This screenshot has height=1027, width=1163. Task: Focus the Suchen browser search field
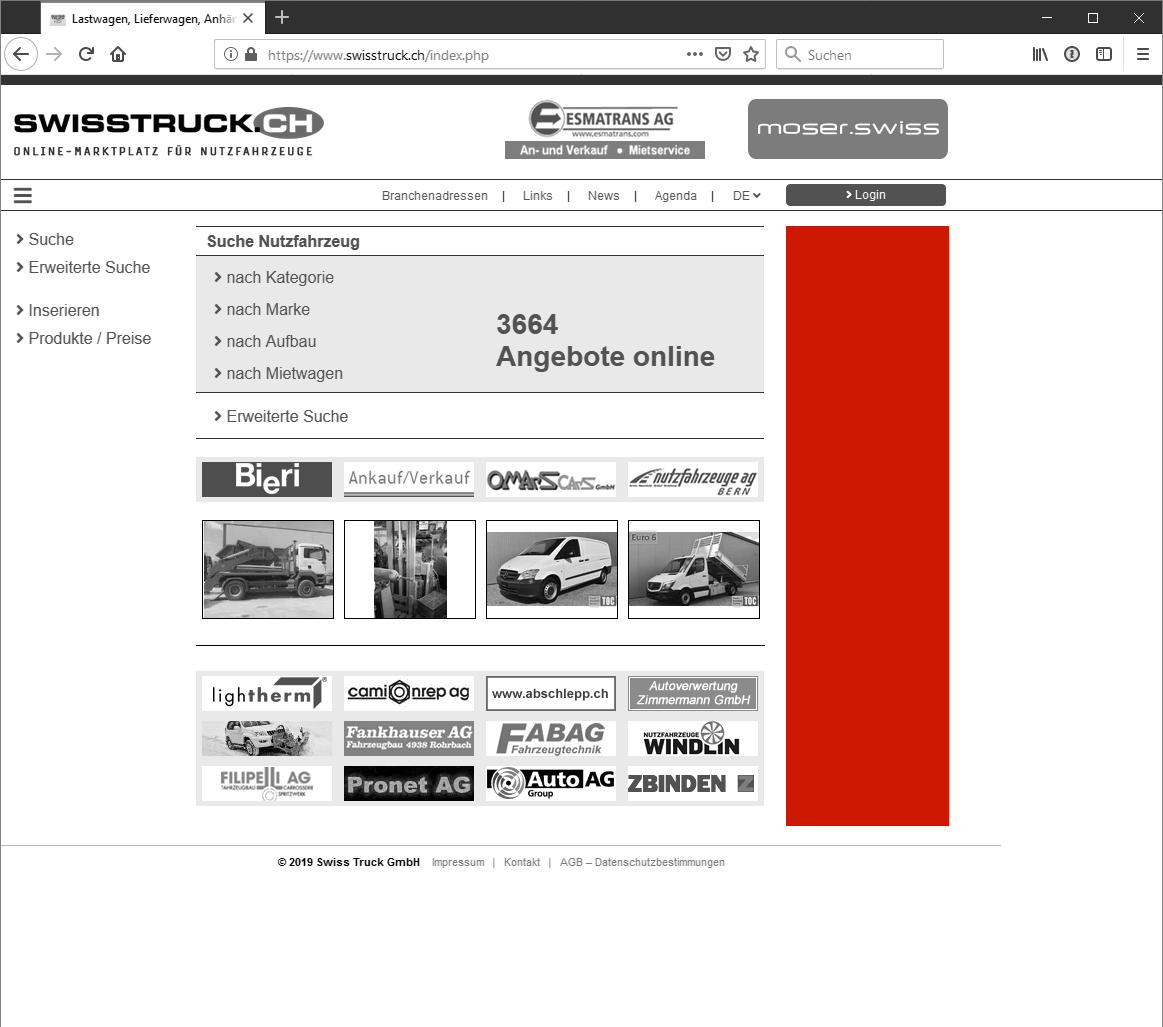tap(860, 54)
